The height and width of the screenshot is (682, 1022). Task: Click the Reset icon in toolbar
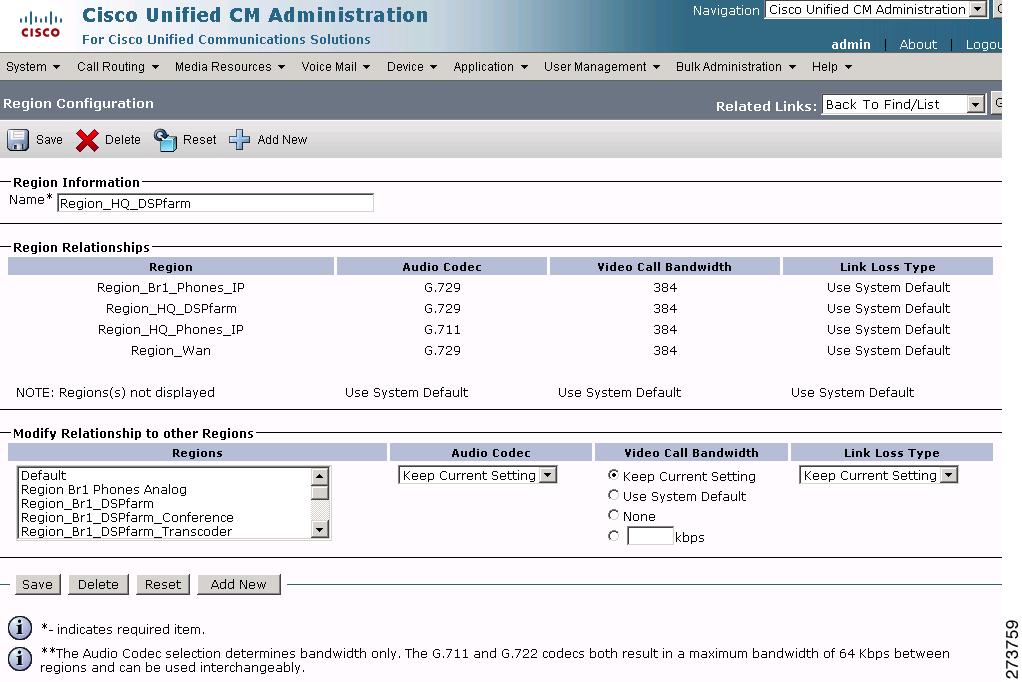click(165, 140)
